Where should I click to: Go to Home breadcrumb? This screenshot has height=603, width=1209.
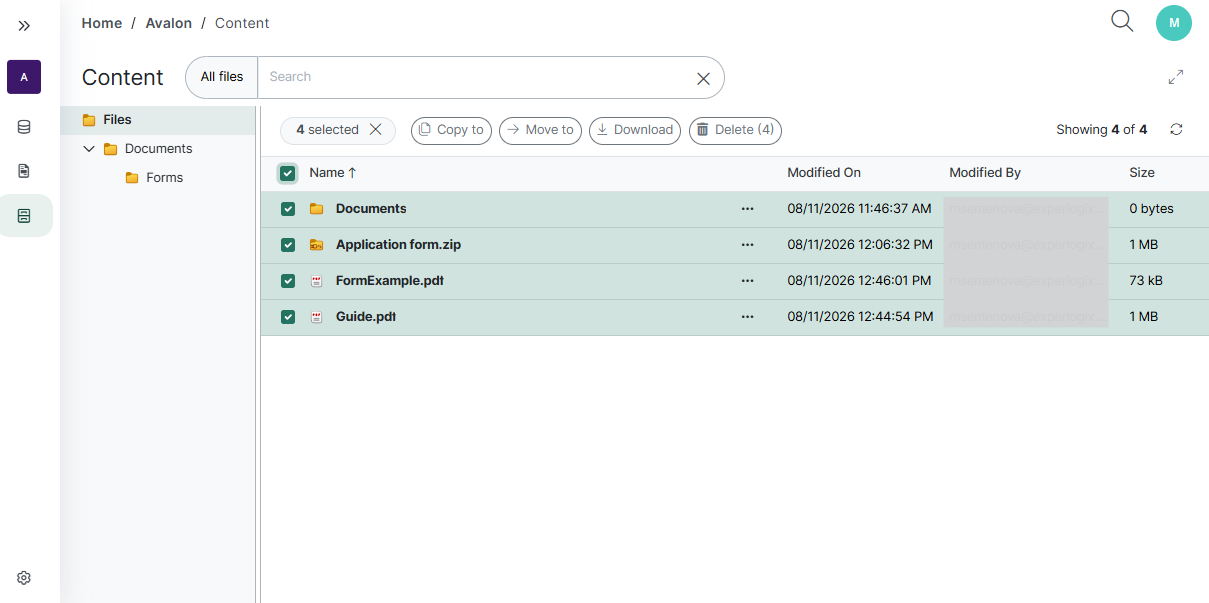tap(102, 23)
